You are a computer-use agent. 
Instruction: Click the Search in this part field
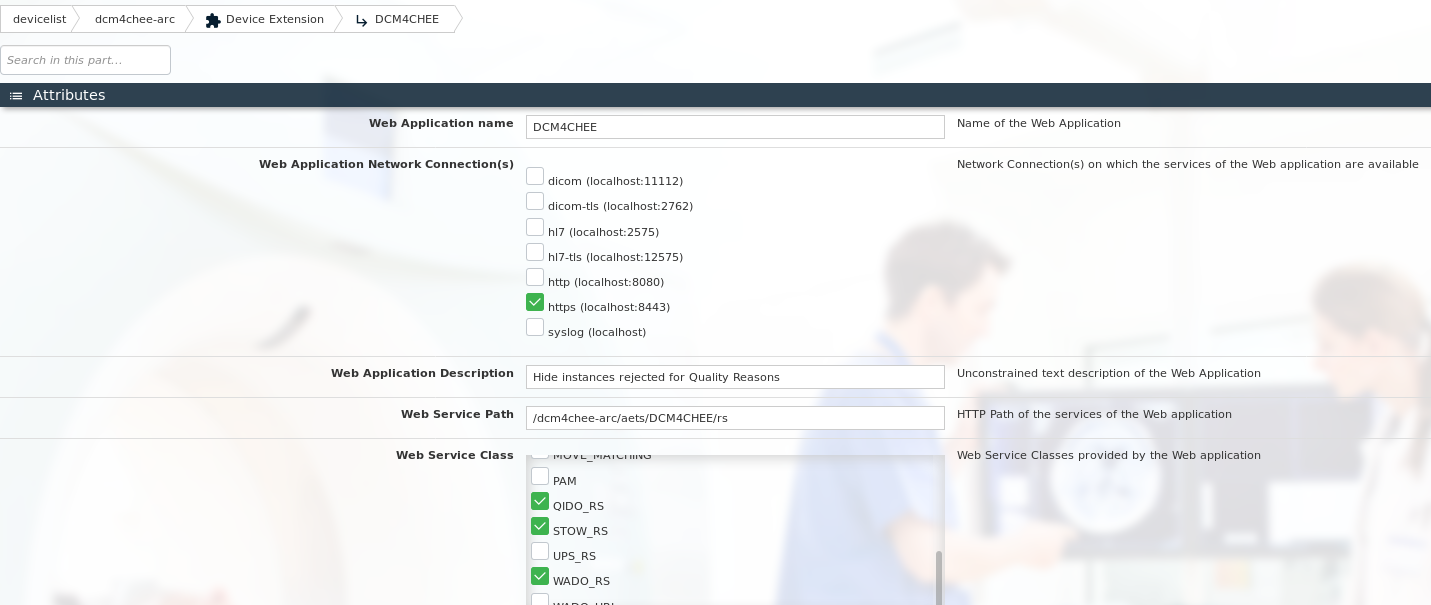tap(85, 60)
